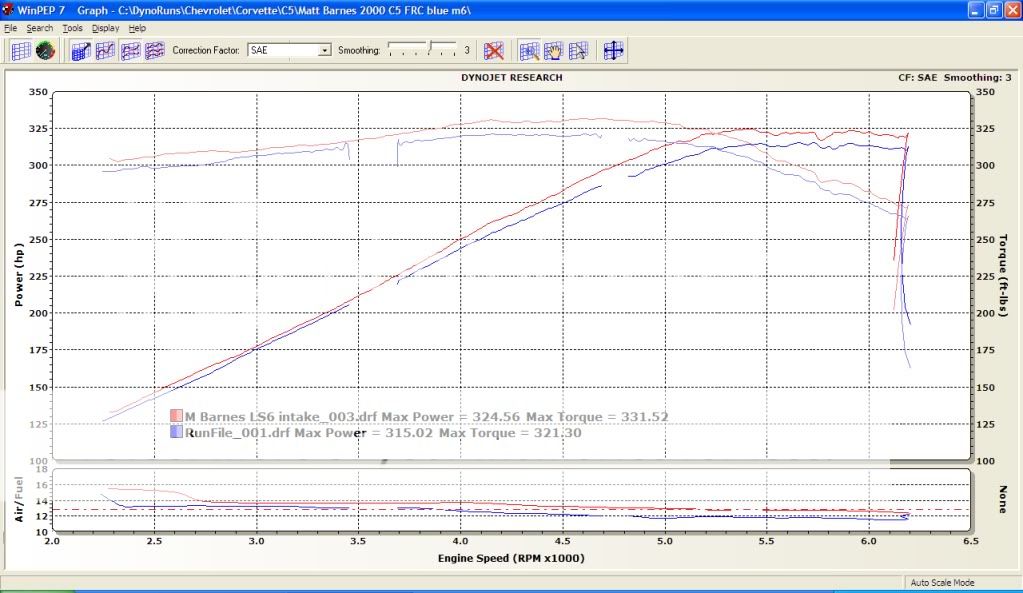This screenshot has height=593, width=1023.
Task: Open the Correction Factor dropdown
Action: pos(323,50)
